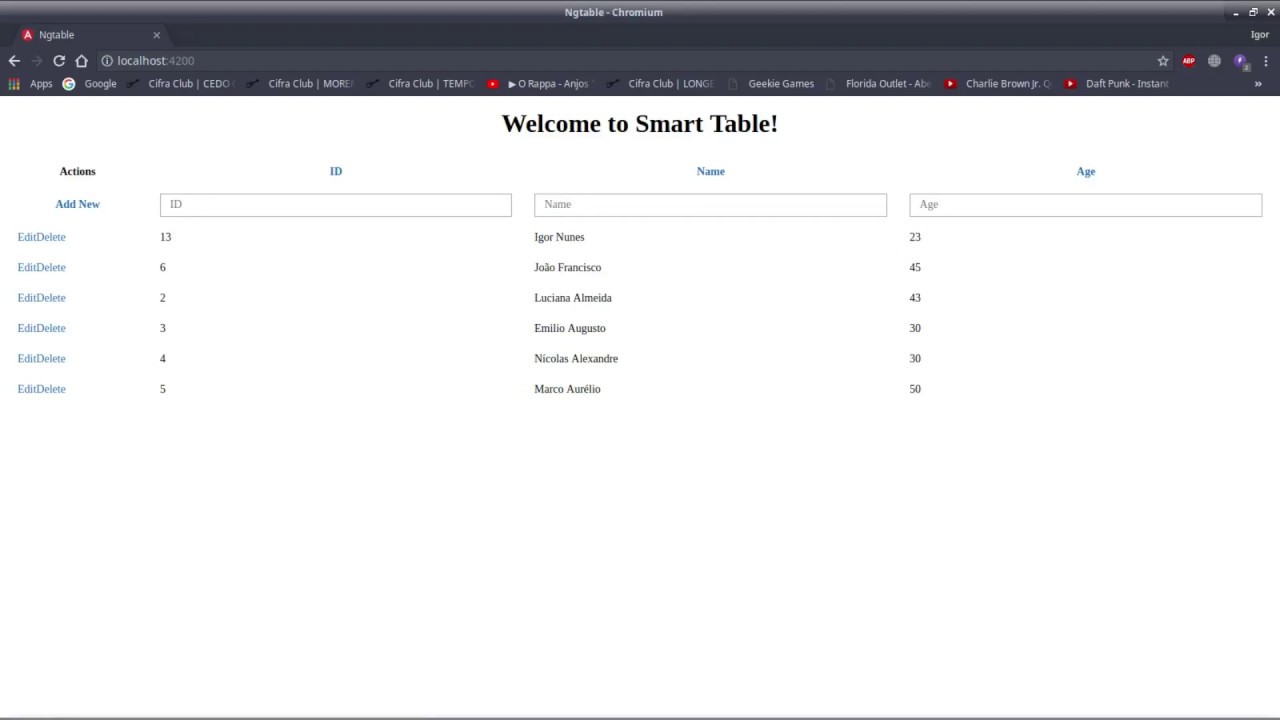Open the O Rappa - Anjos bookmark

(x=540, y=84)
